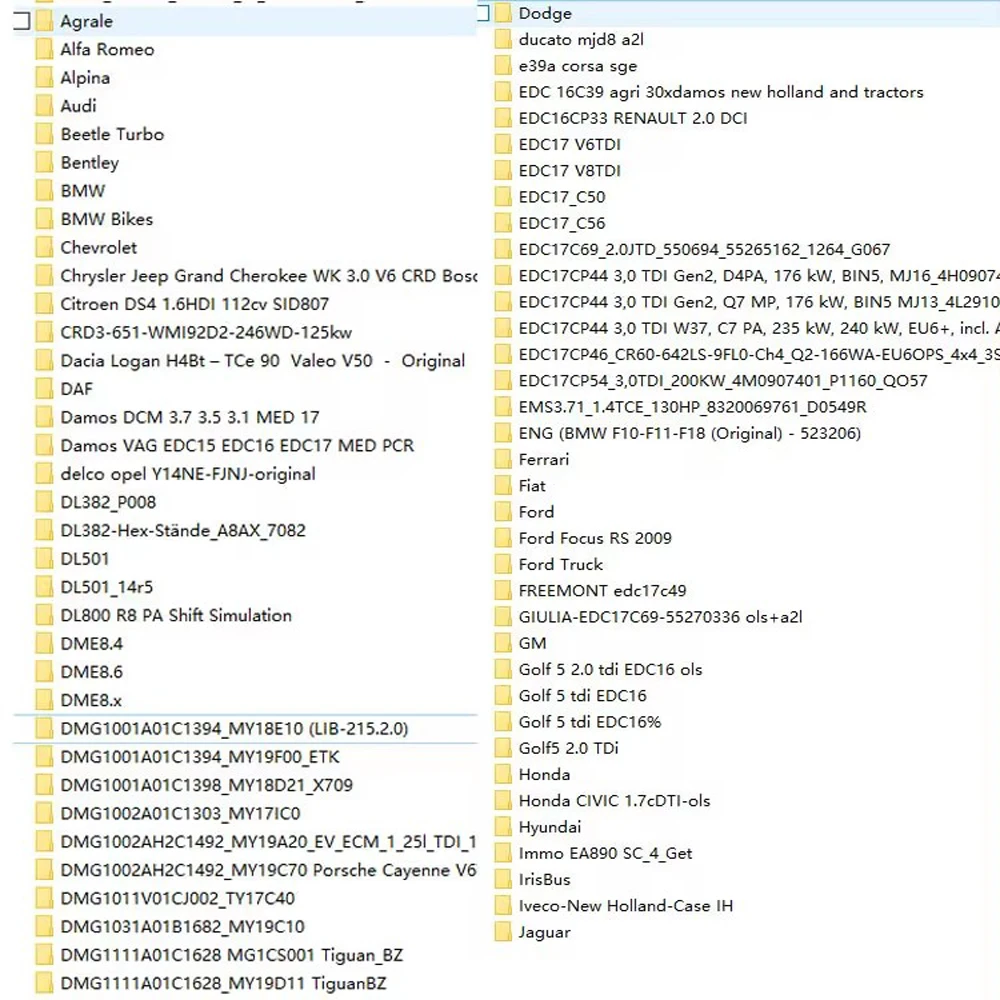Click the DAF folder icon

44,389
